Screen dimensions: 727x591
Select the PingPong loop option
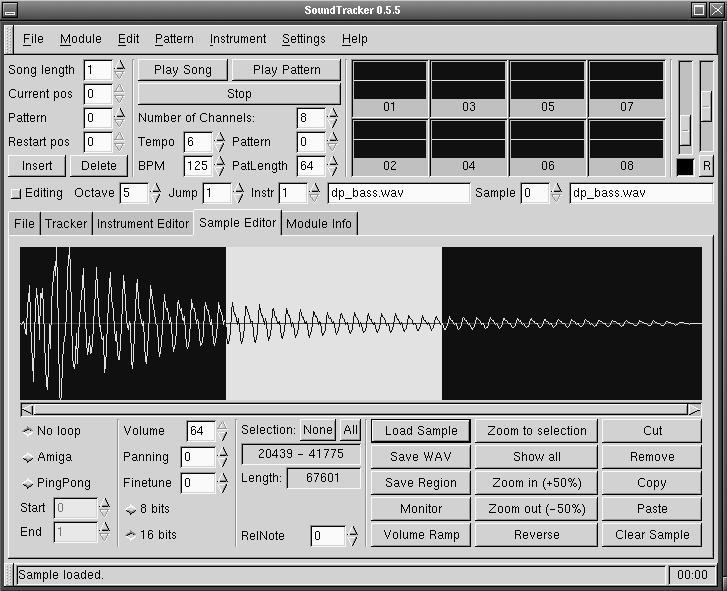(x=28, y=483)
